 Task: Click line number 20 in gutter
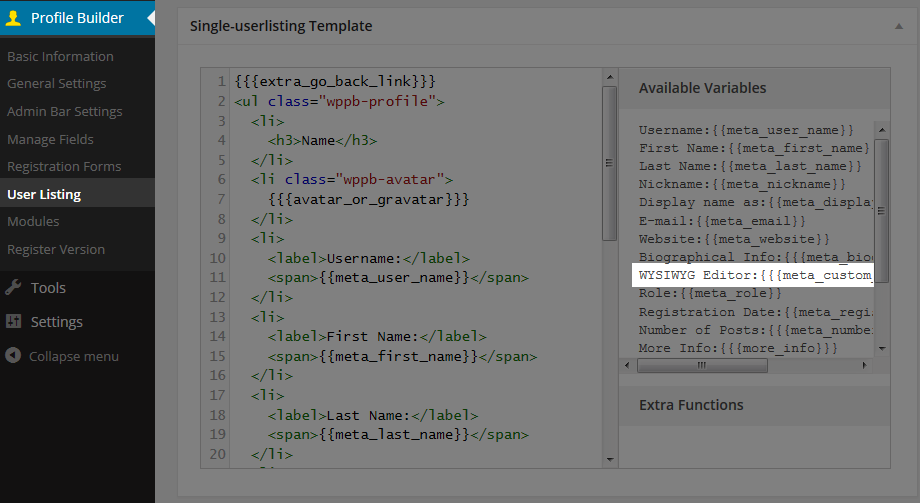(217, 454)
